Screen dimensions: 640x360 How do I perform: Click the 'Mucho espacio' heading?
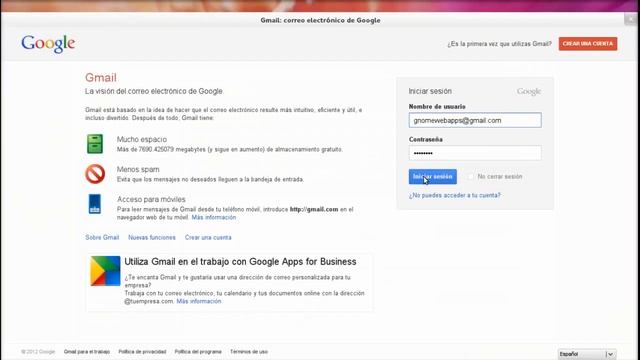coord(142,140)
